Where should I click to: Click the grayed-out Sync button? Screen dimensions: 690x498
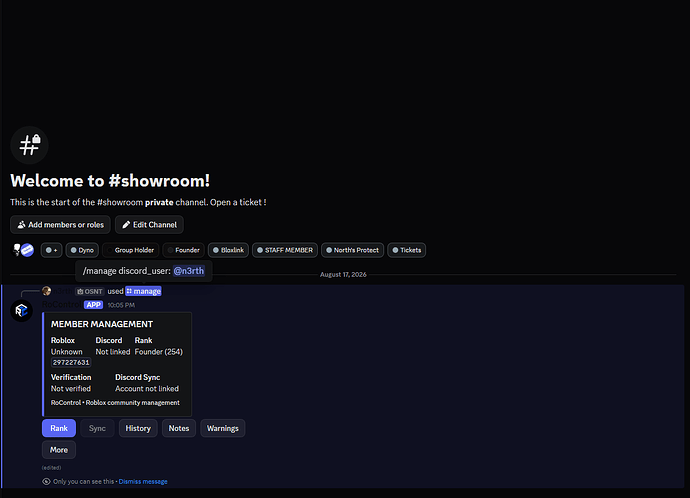point(97,428)
